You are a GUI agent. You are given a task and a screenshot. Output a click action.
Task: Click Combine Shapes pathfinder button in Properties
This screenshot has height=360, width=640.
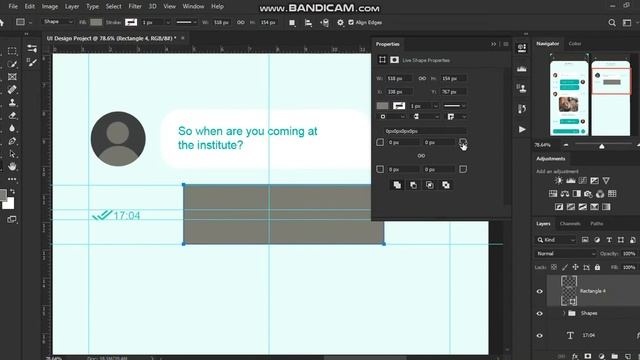coord(397,185)
